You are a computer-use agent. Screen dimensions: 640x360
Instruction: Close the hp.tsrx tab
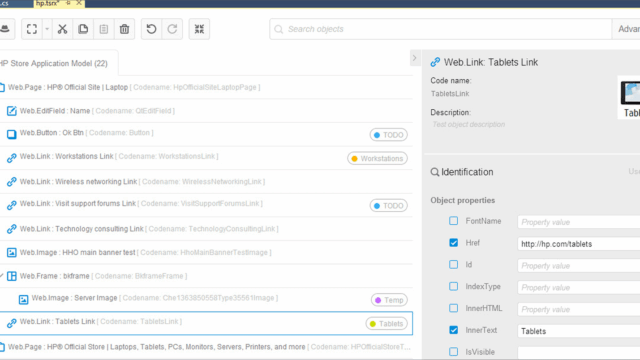[x=79, y=3]
